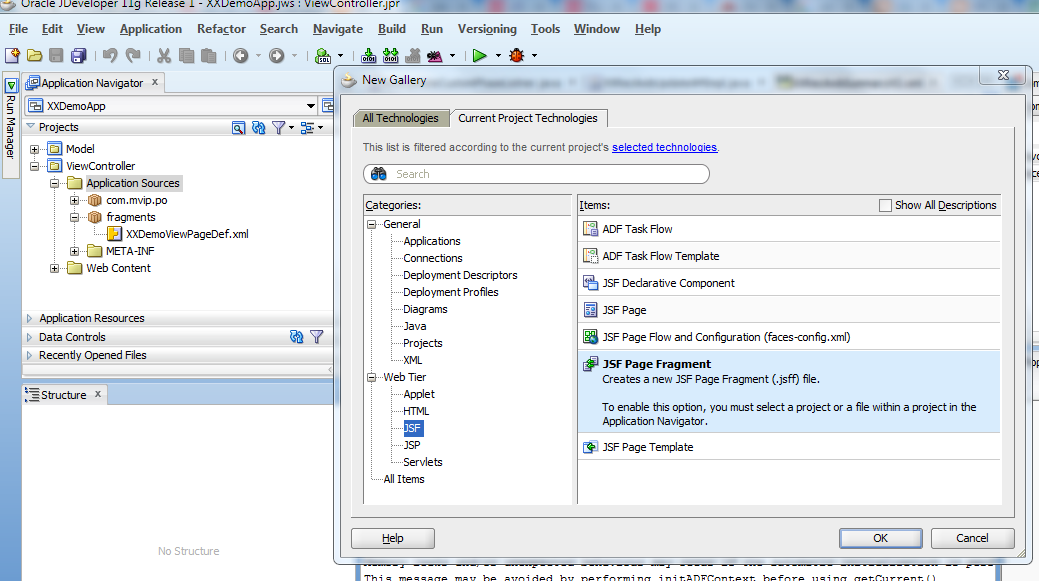The image size is (1039, 581).
Task: Click the advanced search icon in Projects panel
Action: pos(240,127)
